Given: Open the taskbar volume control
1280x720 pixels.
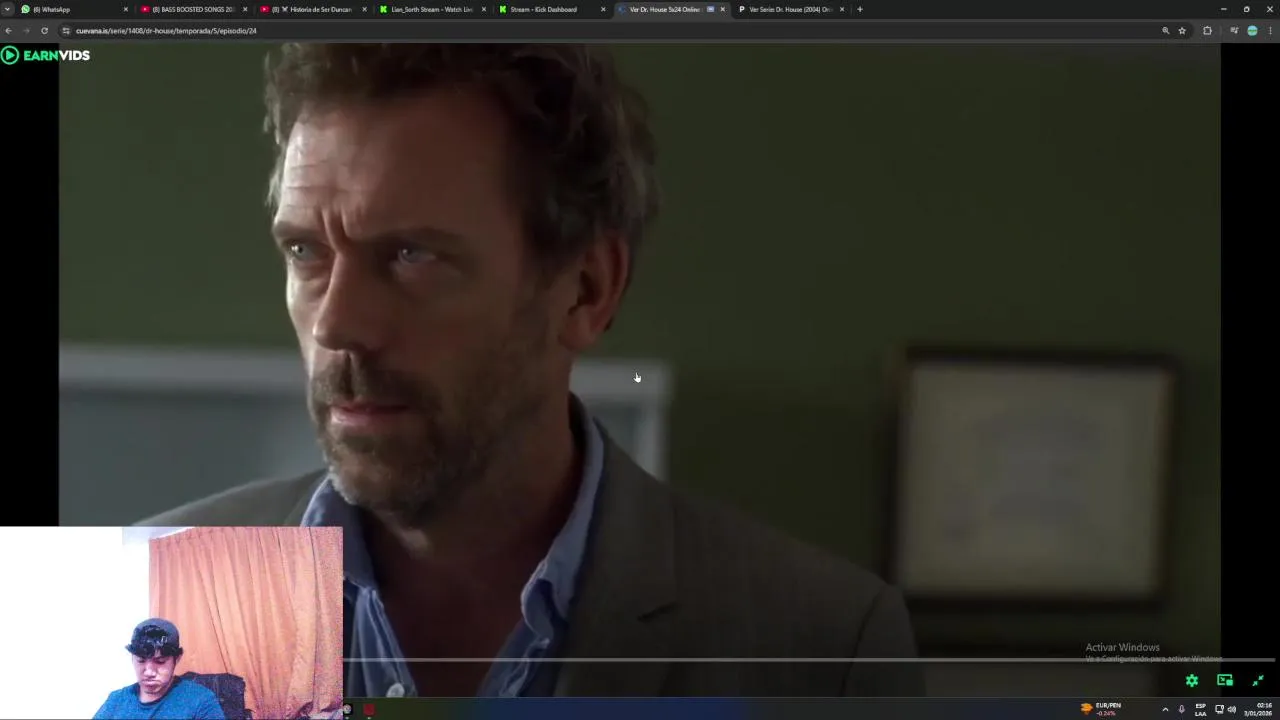Looking at the screenshot, I should (1232, 709).
